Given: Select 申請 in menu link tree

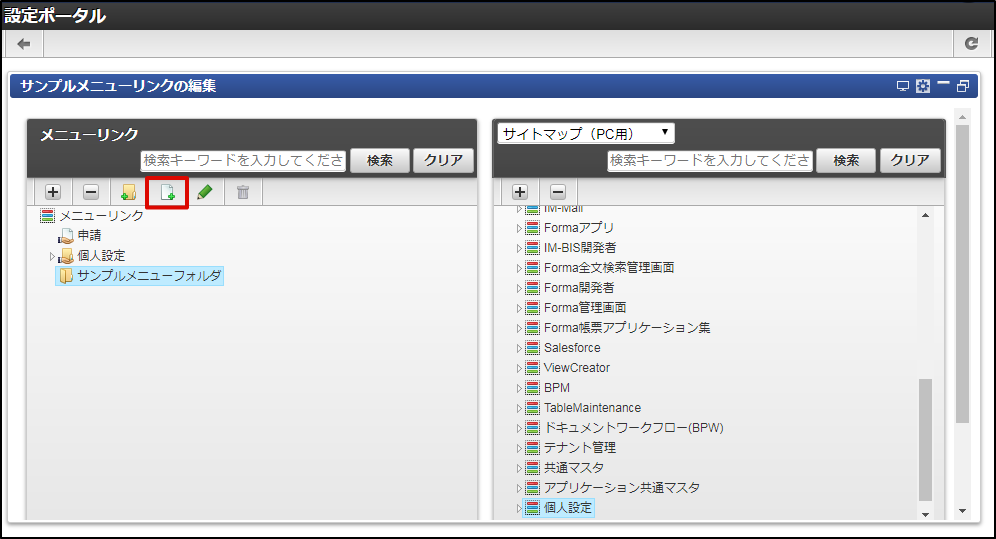Looking at the screenshot, I should pos(90,236).
